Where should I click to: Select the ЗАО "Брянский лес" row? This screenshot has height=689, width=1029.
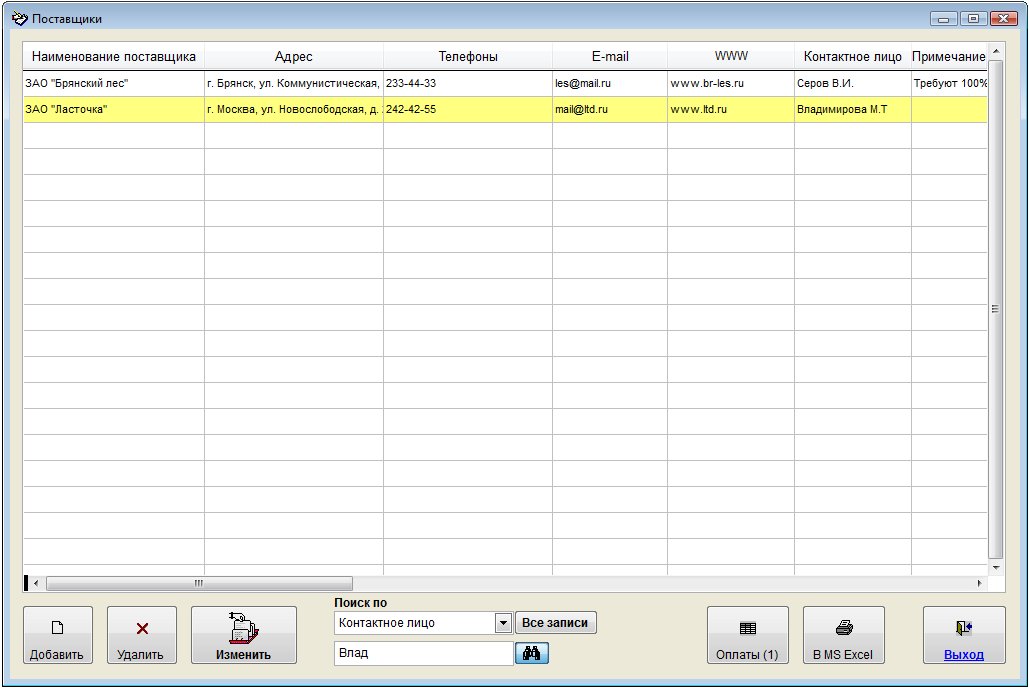[x=505, y=83]
